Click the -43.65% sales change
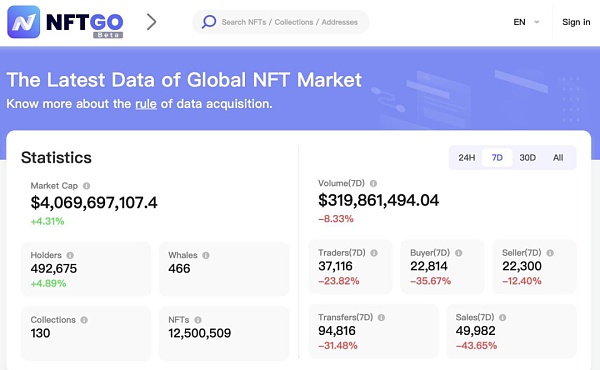The height and width of the screenshot is (370, 600). click(x=476, y=346)
